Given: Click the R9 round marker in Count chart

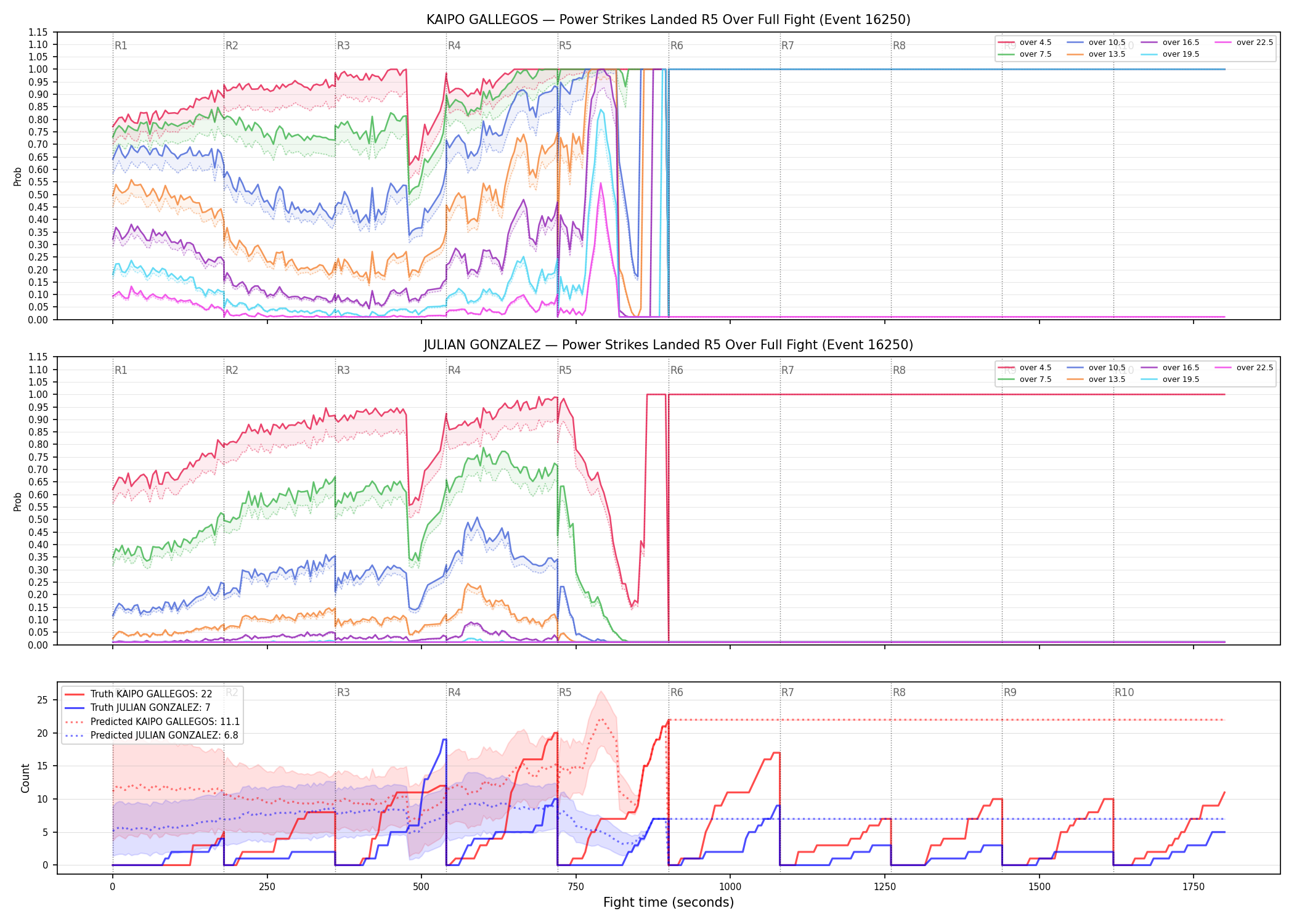Looking at the screenshot, I should [1010, 692].
